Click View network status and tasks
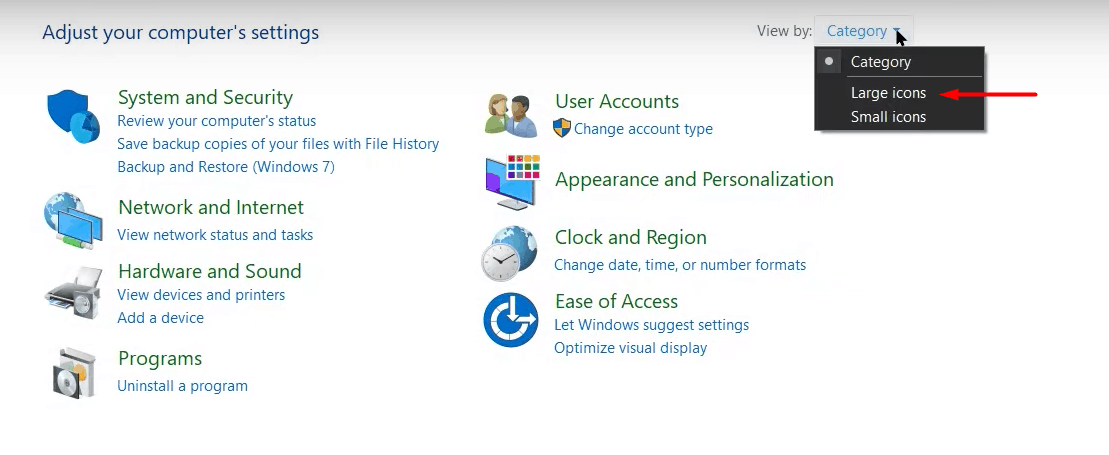This screenshot has height=455, width=1109. [x=215, y=235]
